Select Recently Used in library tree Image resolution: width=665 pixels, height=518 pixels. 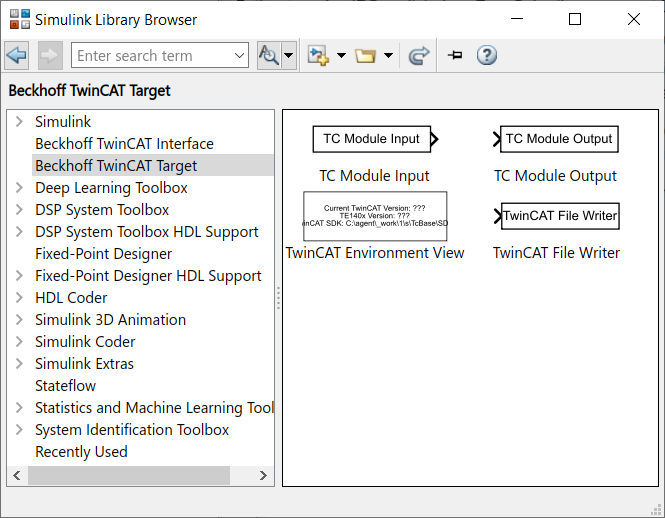(81, 452)
